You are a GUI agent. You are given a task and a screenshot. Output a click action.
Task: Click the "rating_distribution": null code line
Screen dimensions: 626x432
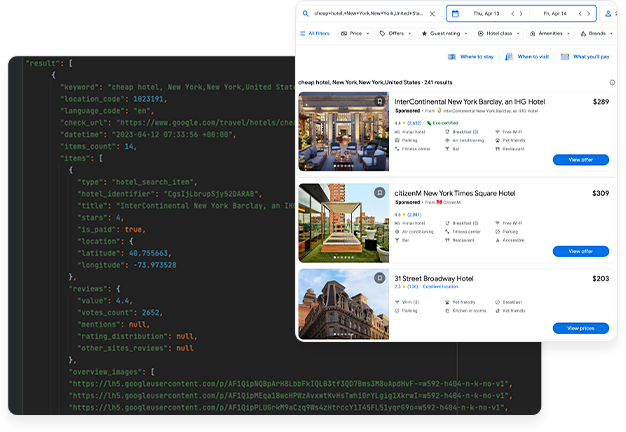click(x=137, y=336)
